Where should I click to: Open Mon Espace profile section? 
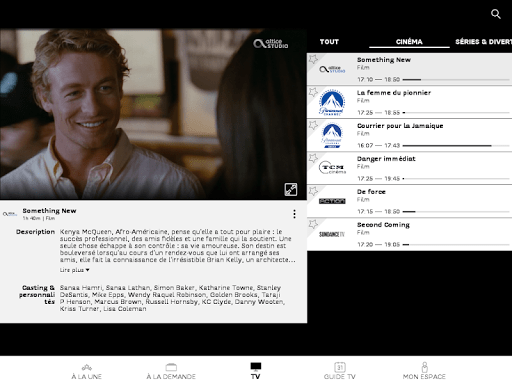[424, 372]
